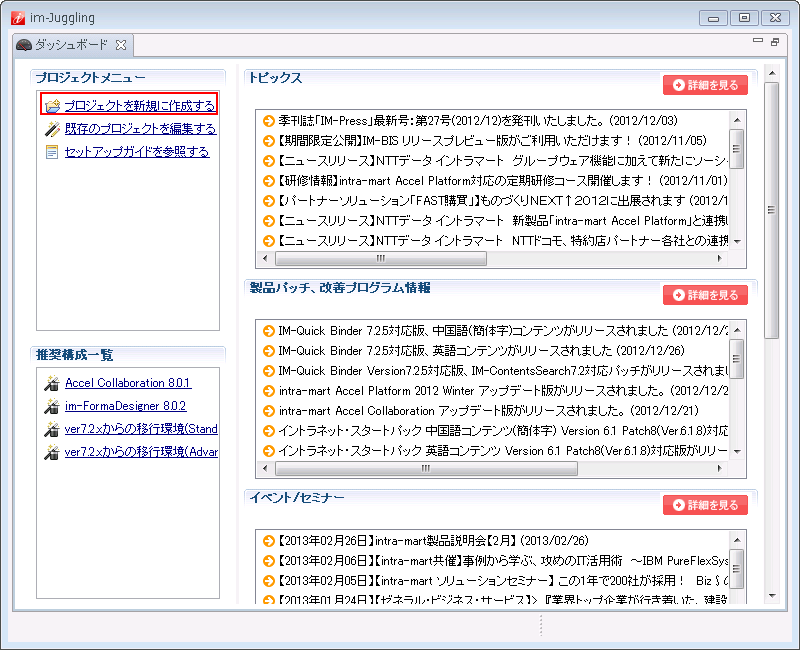Click the setup guide document icon
The image size is (800, 650).
point(52,152)
